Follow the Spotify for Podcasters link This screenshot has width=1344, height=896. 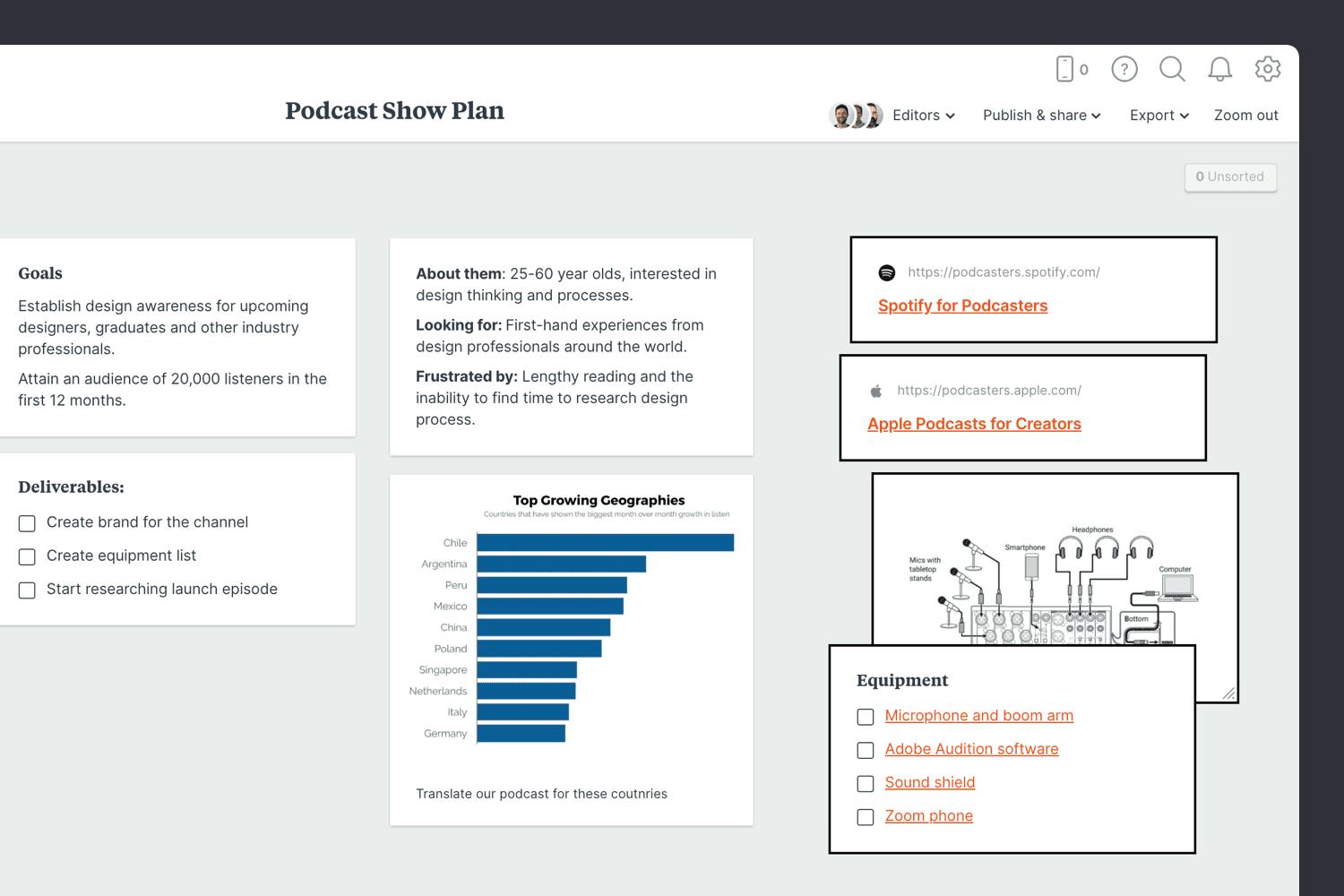(x=962, y=306)
